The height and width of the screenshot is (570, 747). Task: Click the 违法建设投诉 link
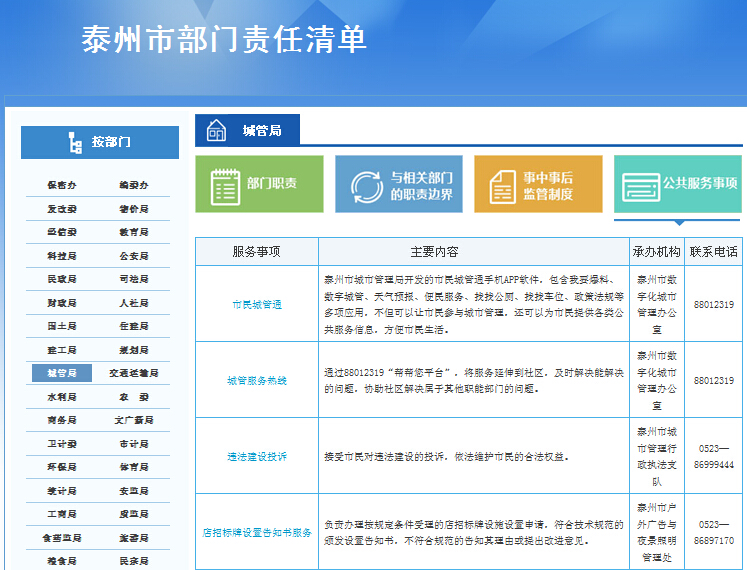coord(256,456)
